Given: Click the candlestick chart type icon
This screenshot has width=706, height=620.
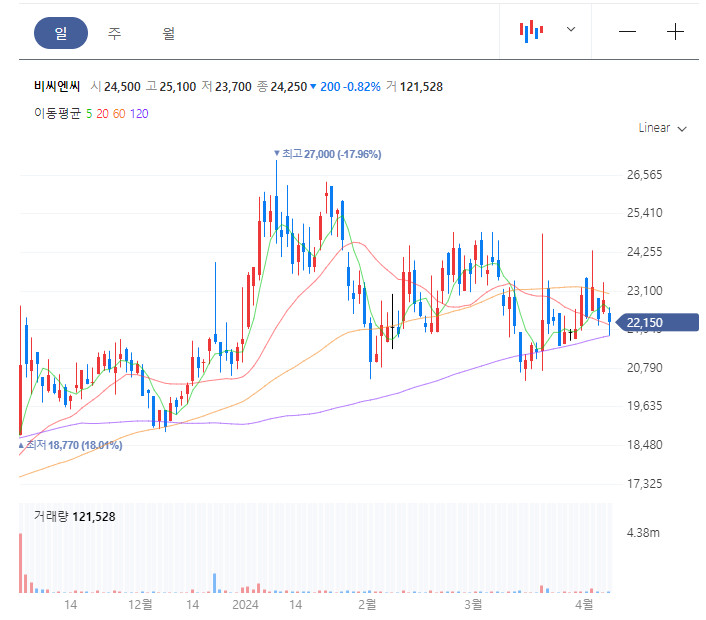Looking at the screenshot, I should 531,31.
